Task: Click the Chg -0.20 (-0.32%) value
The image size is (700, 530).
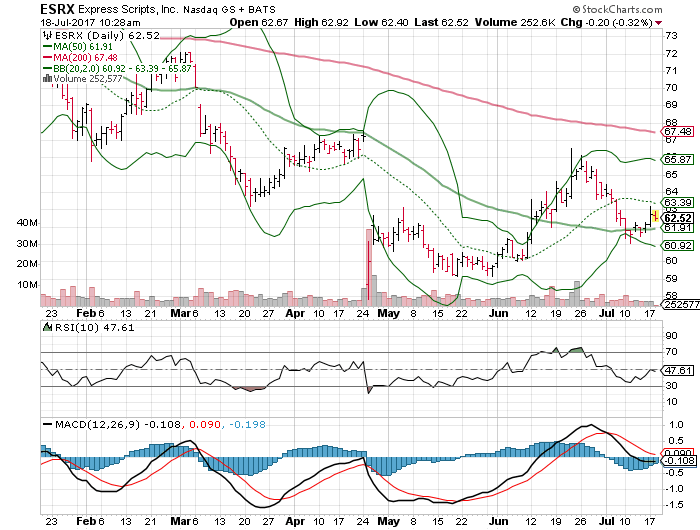Action: coord(607,22)
